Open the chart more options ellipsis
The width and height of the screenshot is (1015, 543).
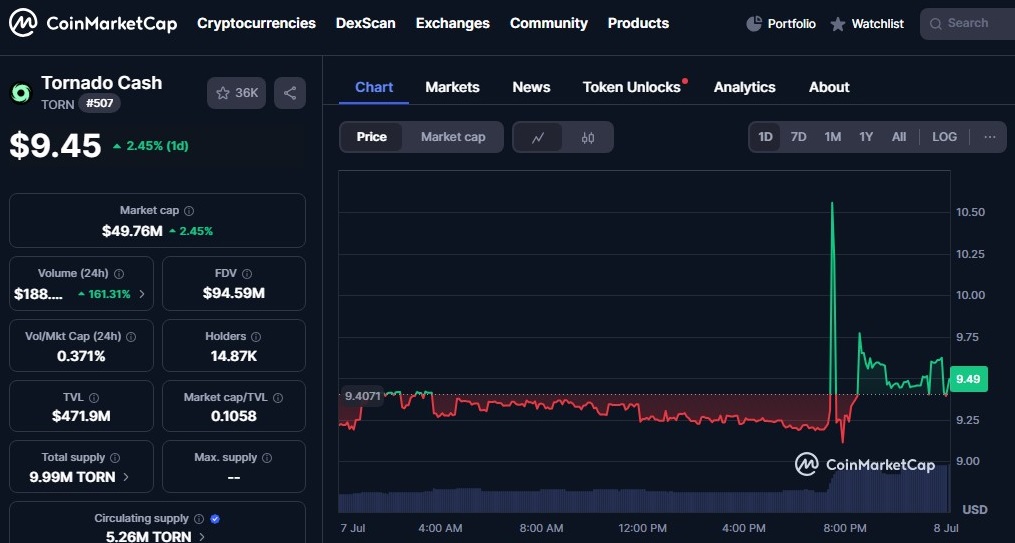[x=990, y=137]
